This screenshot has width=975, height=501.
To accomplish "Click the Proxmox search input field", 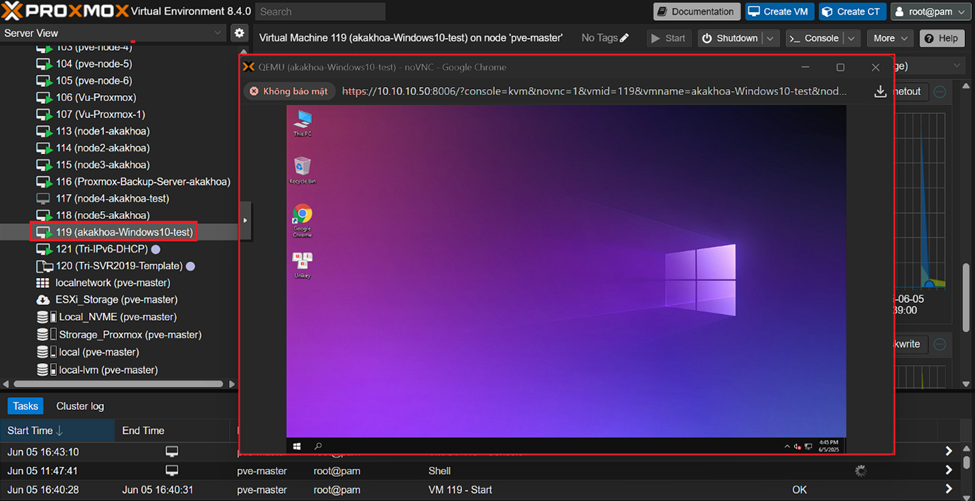I will [320, 12].
